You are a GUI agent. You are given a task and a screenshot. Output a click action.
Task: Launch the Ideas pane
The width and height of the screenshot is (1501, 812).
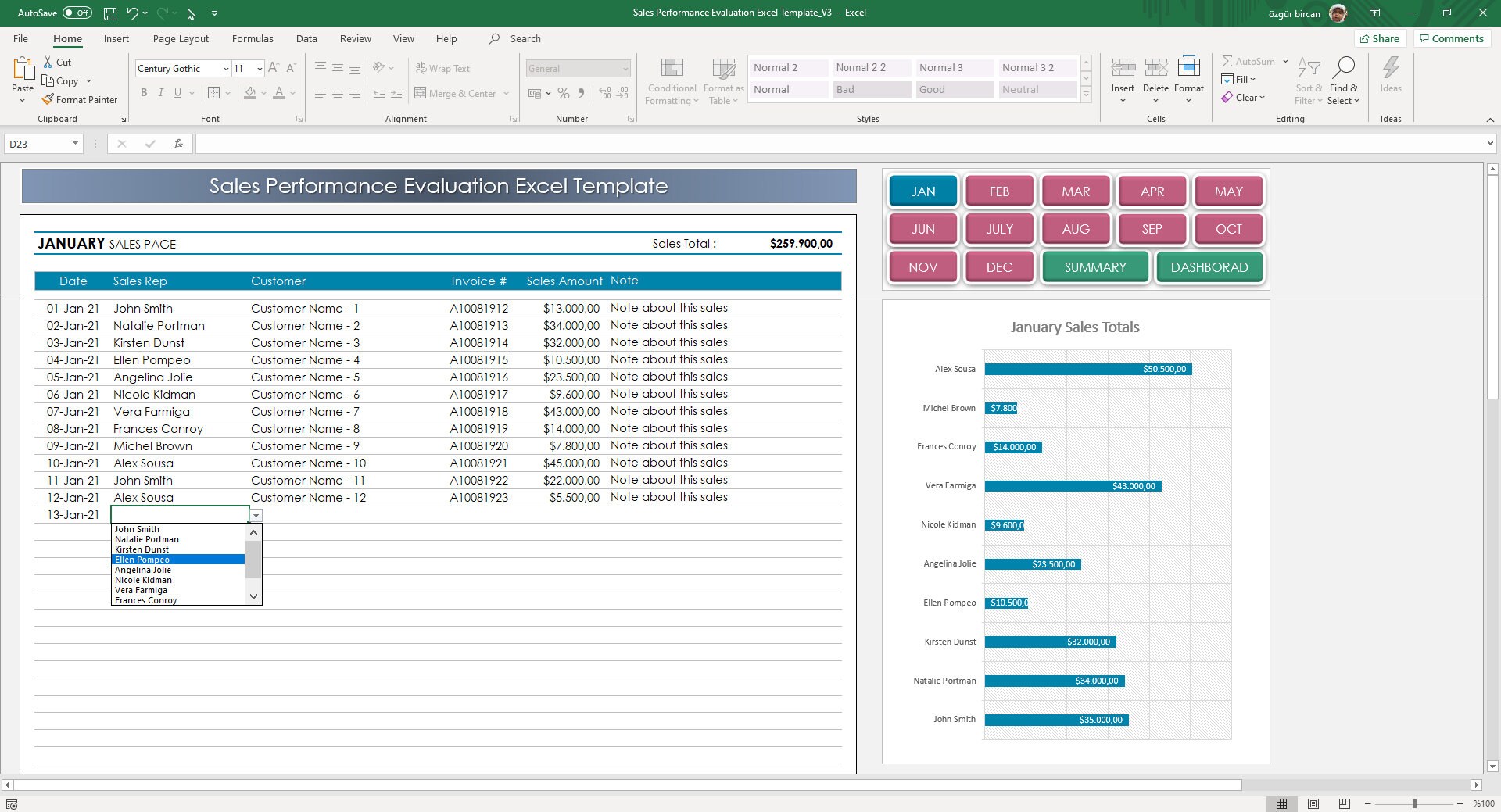pyautogui.click(x=1391, y=78)
